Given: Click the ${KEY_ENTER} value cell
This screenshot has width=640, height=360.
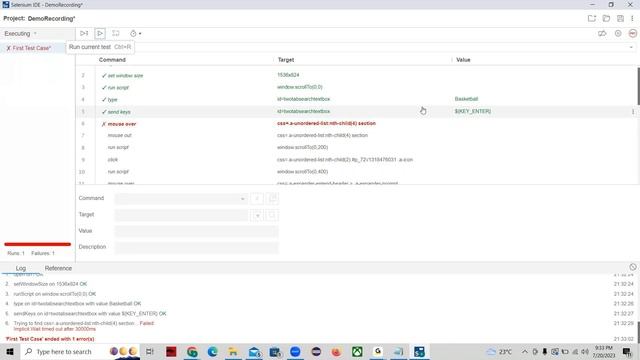Looking at the screenshot, I should pyautogui.click(x=473, y=111).
